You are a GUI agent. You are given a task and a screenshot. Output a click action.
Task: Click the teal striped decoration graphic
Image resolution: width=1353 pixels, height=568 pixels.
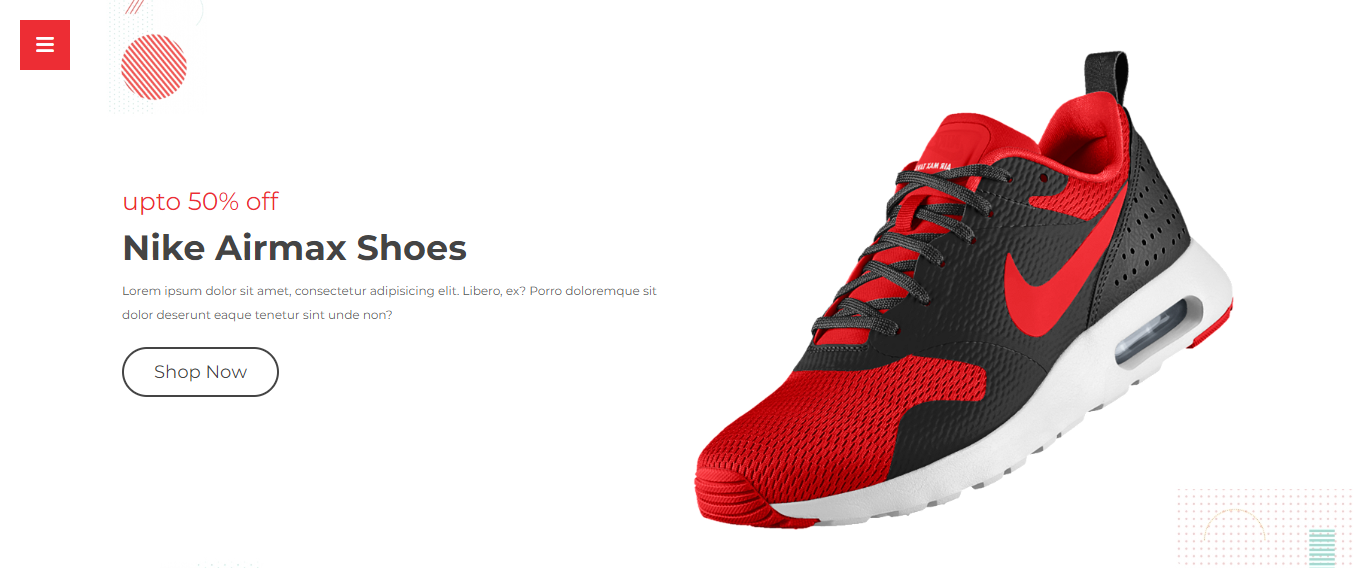[1322, 547]
